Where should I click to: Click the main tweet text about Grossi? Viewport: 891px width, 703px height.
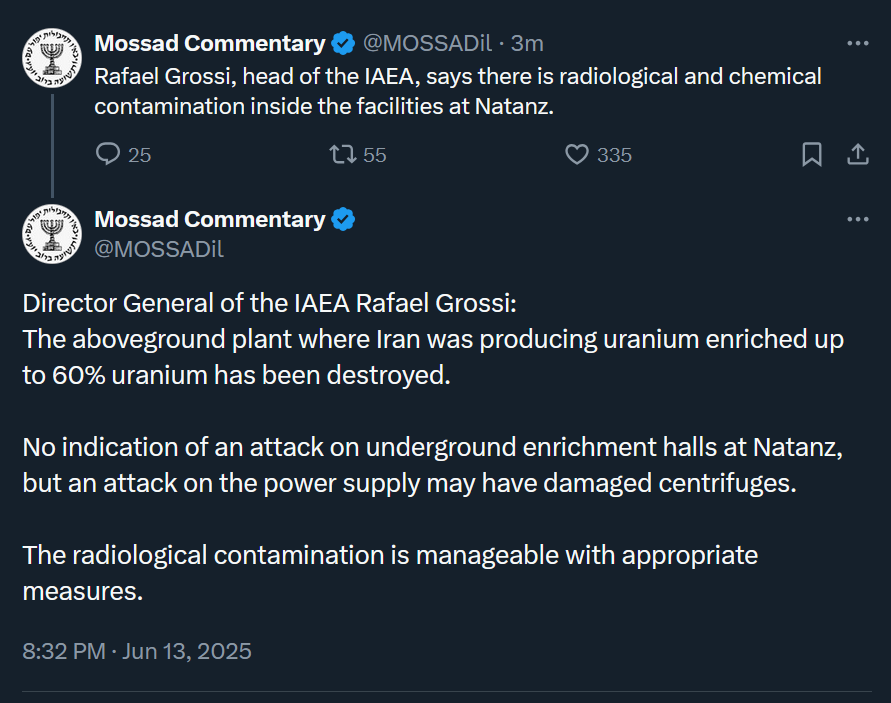[433, 447]
